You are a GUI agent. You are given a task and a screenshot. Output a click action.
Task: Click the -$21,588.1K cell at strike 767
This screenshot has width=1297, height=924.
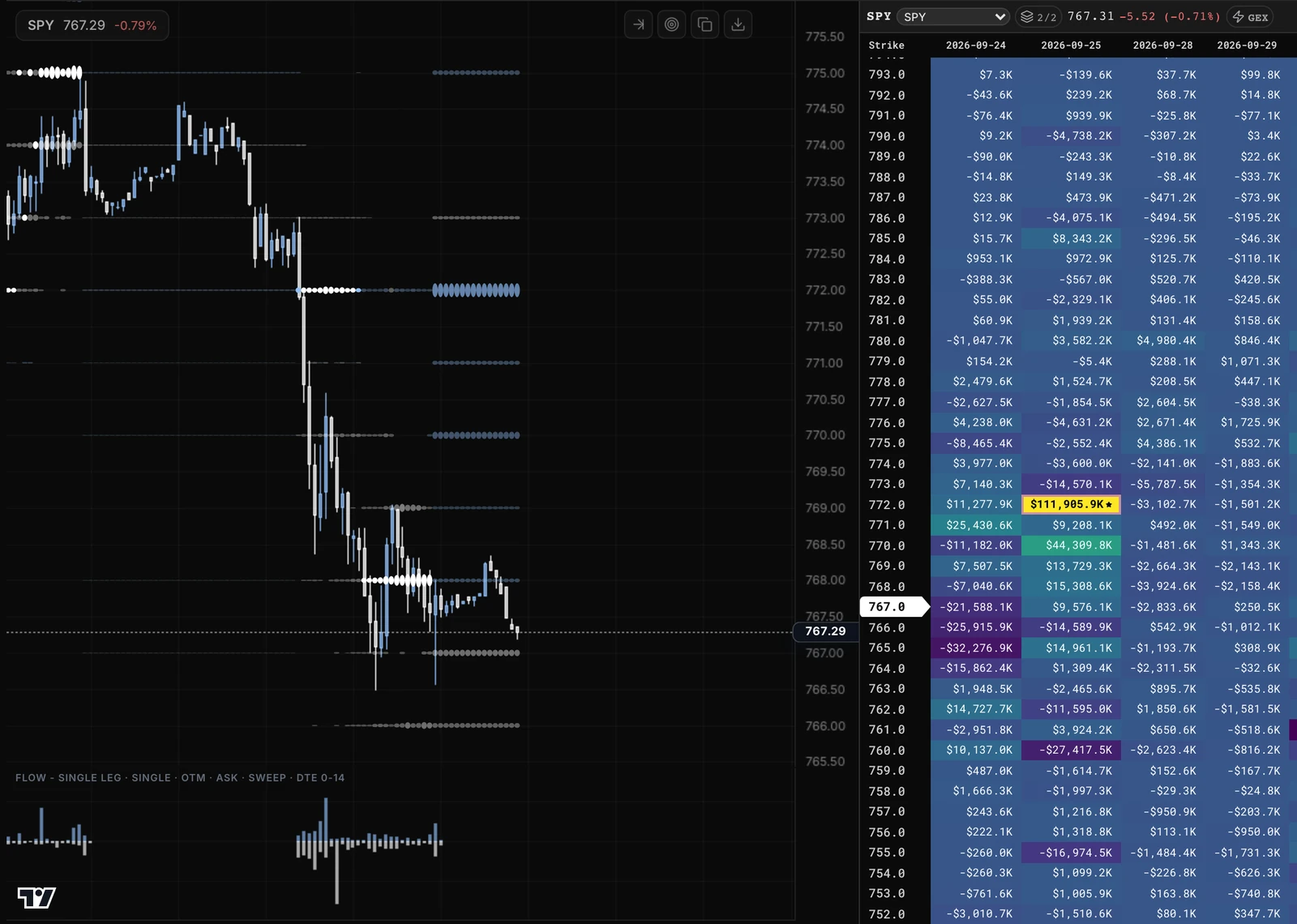coord(976,607)
